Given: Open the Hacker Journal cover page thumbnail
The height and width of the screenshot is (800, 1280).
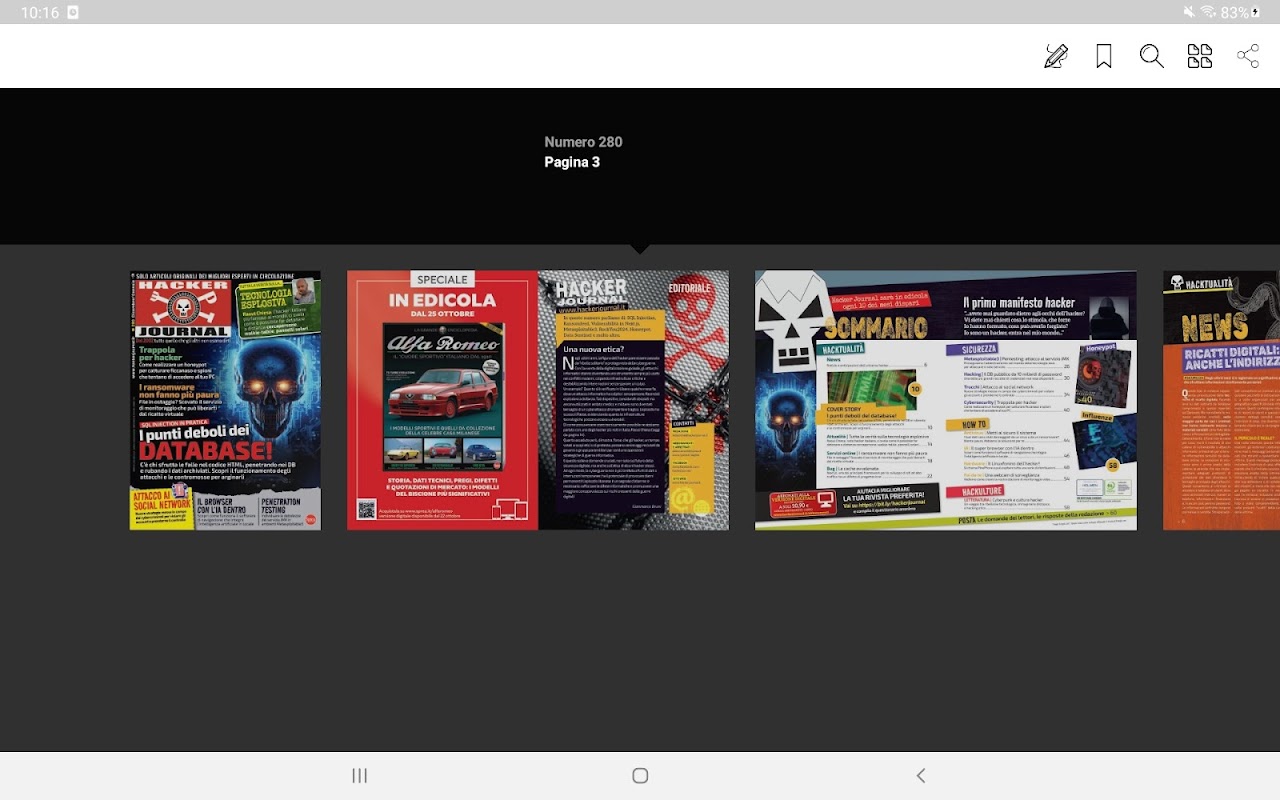Looking at the screenshot, I should pos(225,400).
